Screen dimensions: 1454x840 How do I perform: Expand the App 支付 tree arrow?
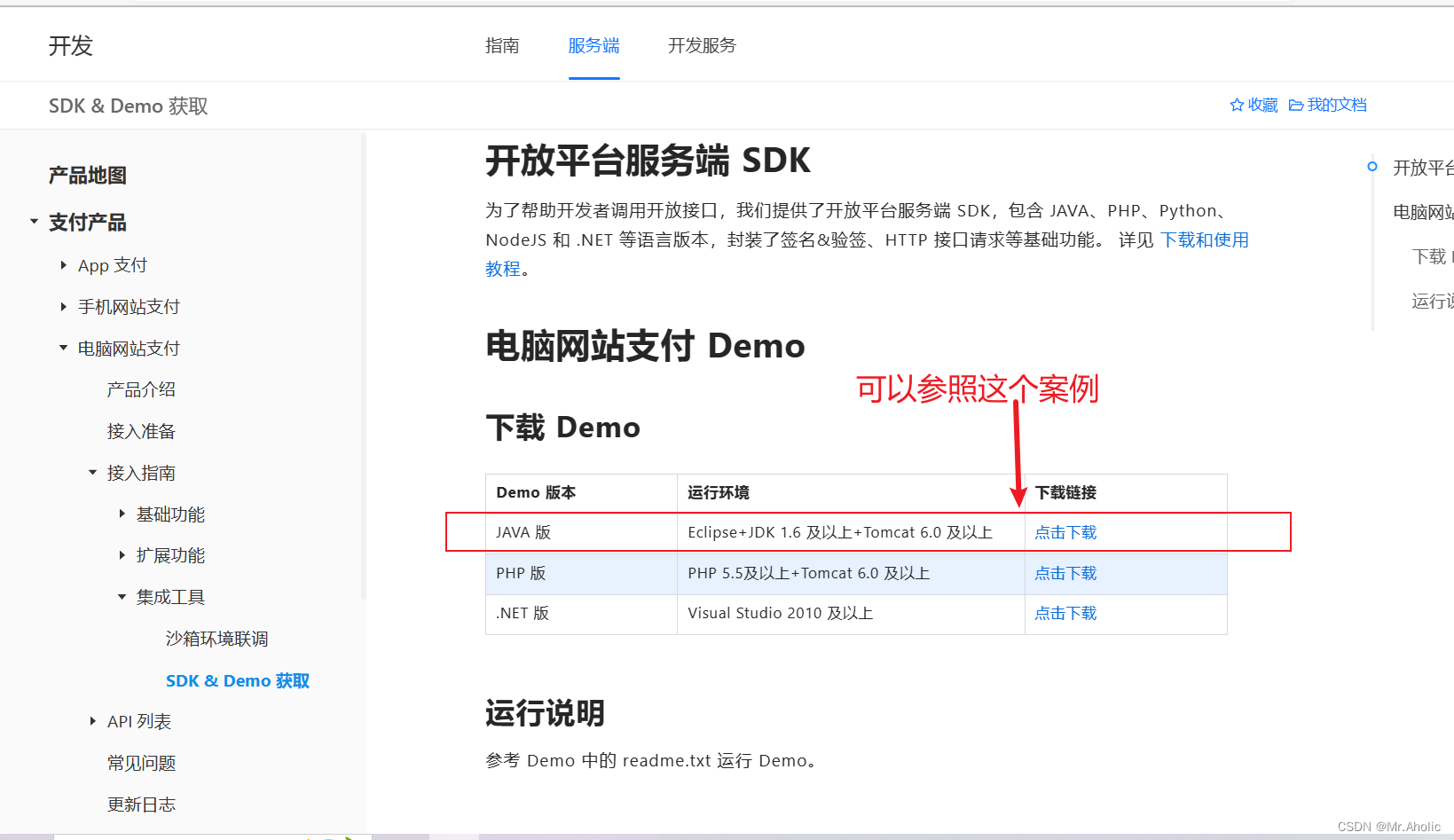[63, 265]
